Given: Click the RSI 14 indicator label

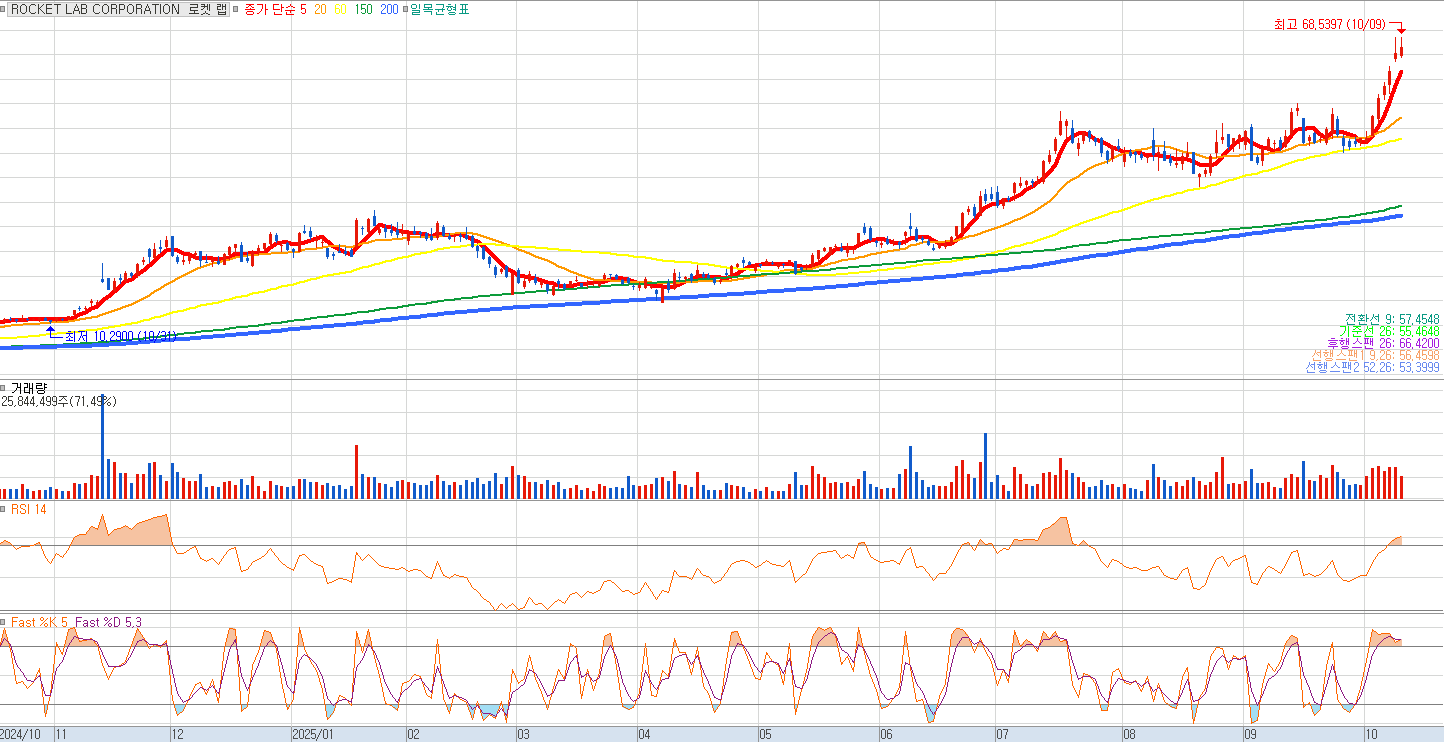Looking at the screenshot, I should pos(29,509).
